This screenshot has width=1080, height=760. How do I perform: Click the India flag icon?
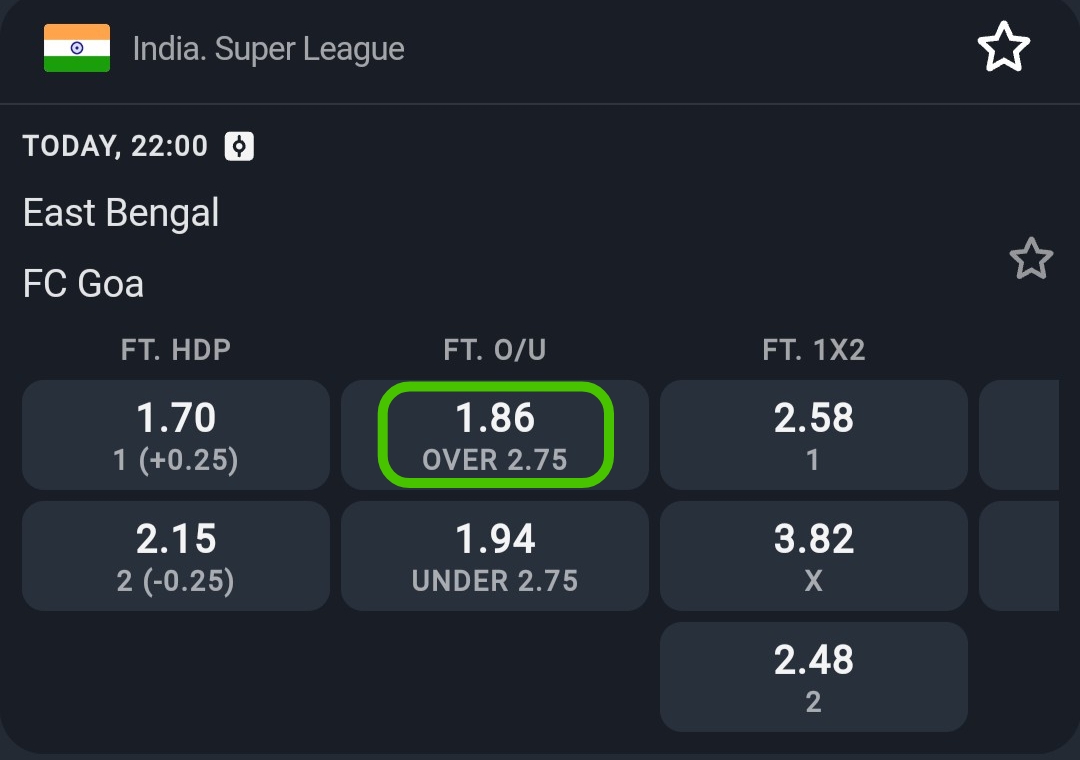(x=77, y=48)
